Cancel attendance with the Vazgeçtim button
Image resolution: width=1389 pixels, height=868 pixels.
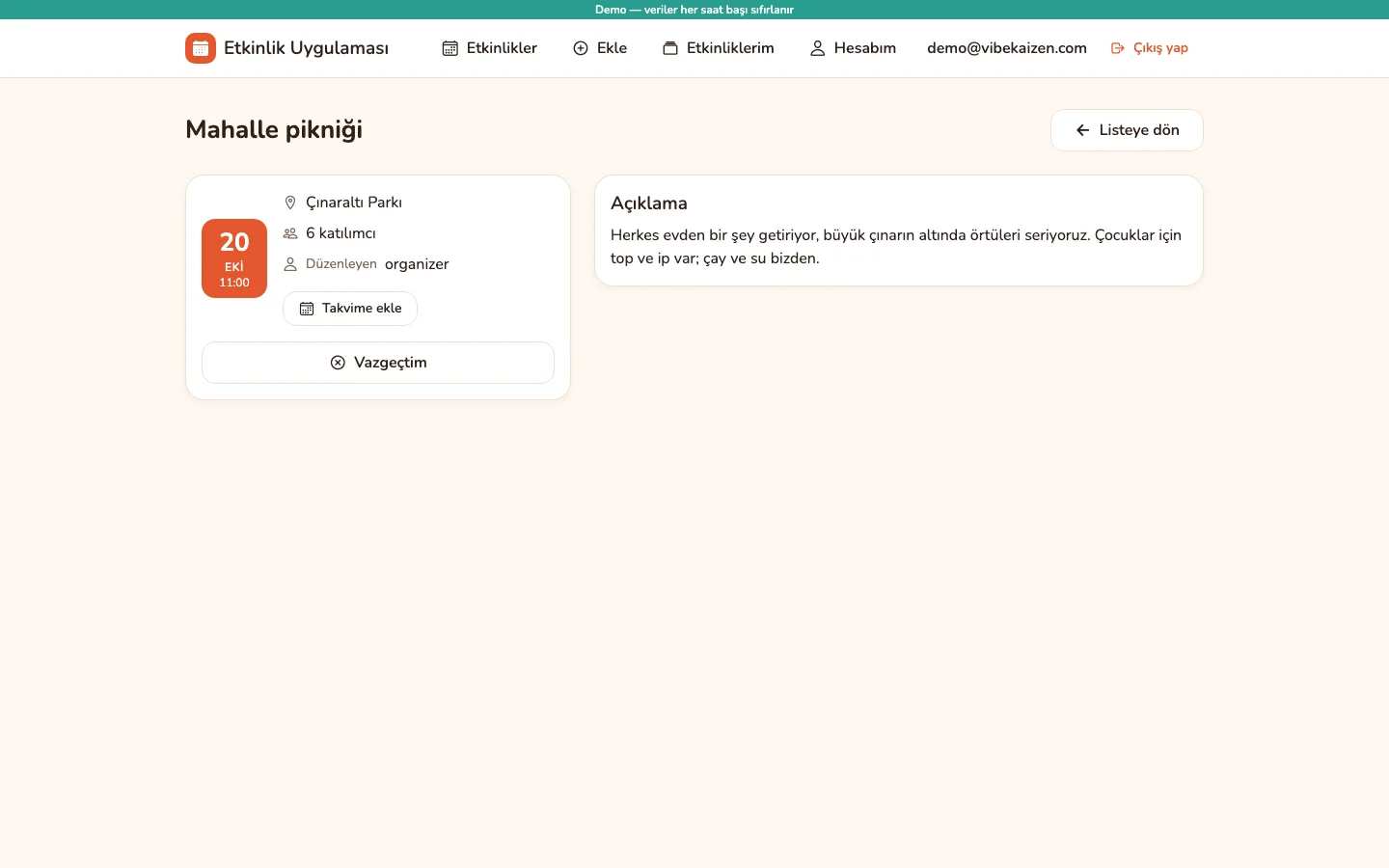pyautogui.click(x=378, y=363)
